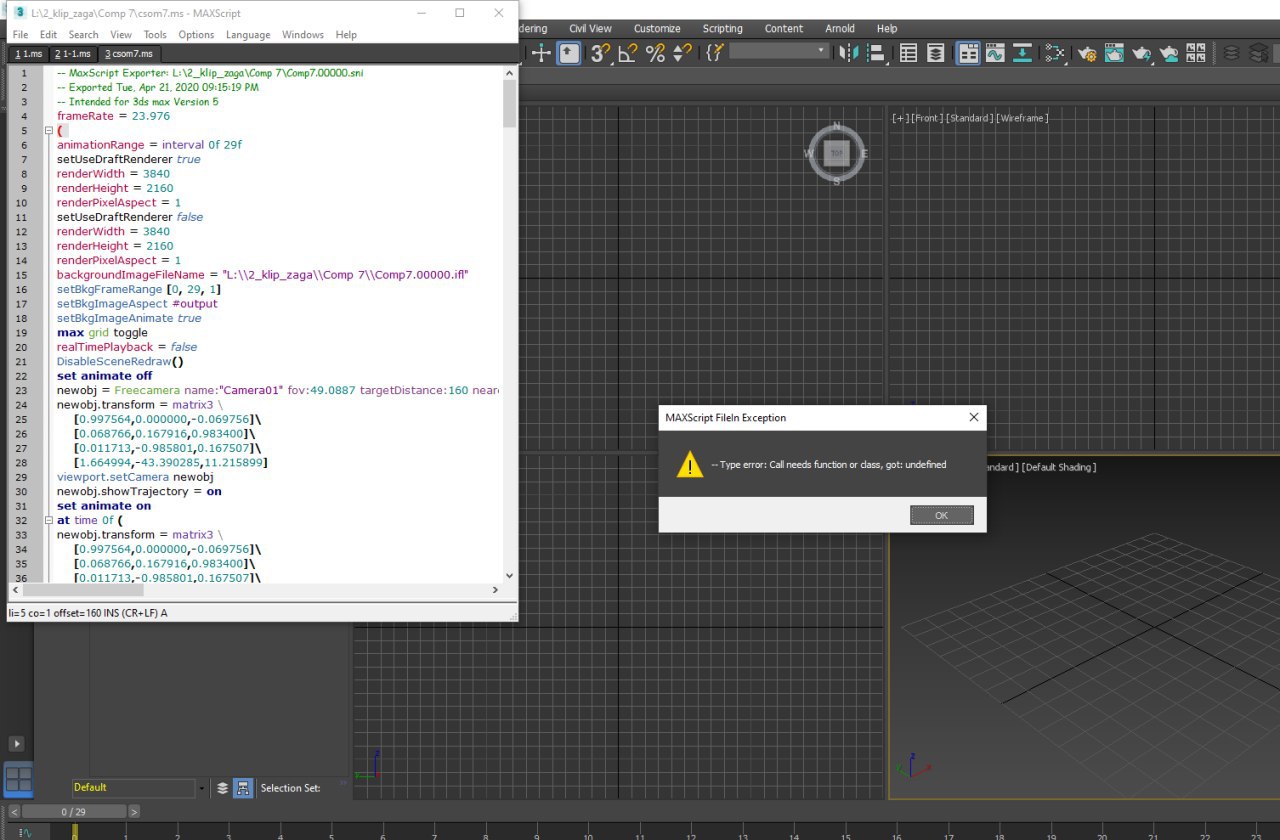
Task: Open the [Default Shading] viewport menu
Action: point(1057,467)
